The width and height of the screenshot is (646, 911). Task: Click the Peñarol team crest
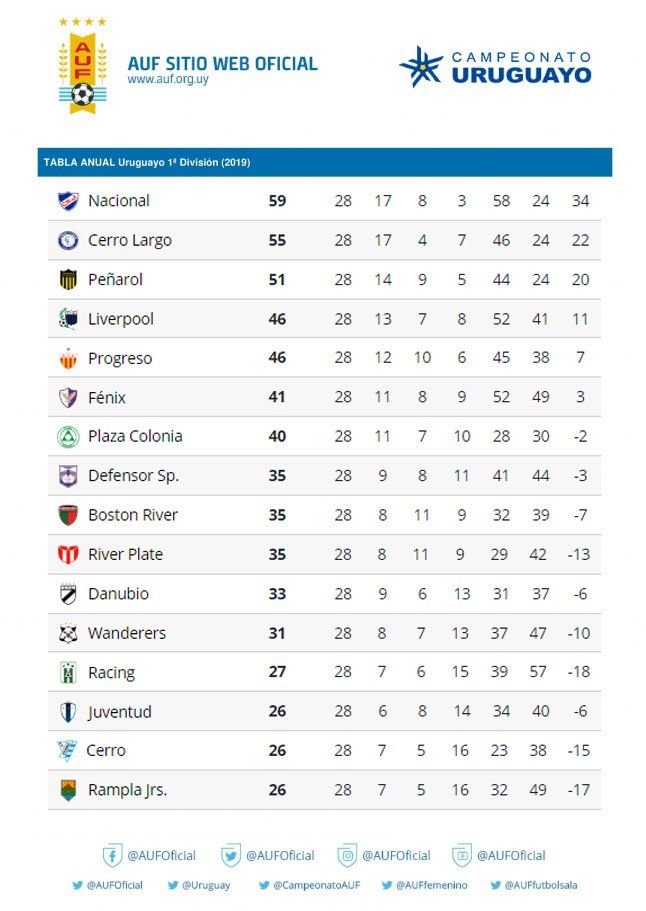[x=68, y=280]
